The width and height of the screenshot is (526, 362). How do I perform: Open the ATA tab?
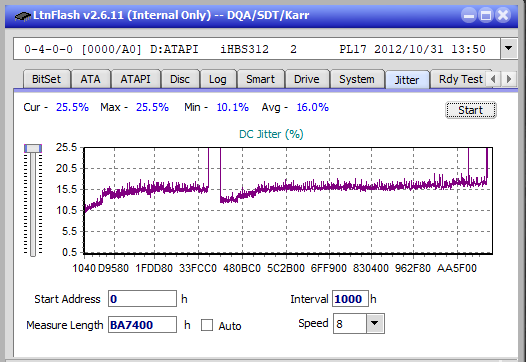pos(91,79)
